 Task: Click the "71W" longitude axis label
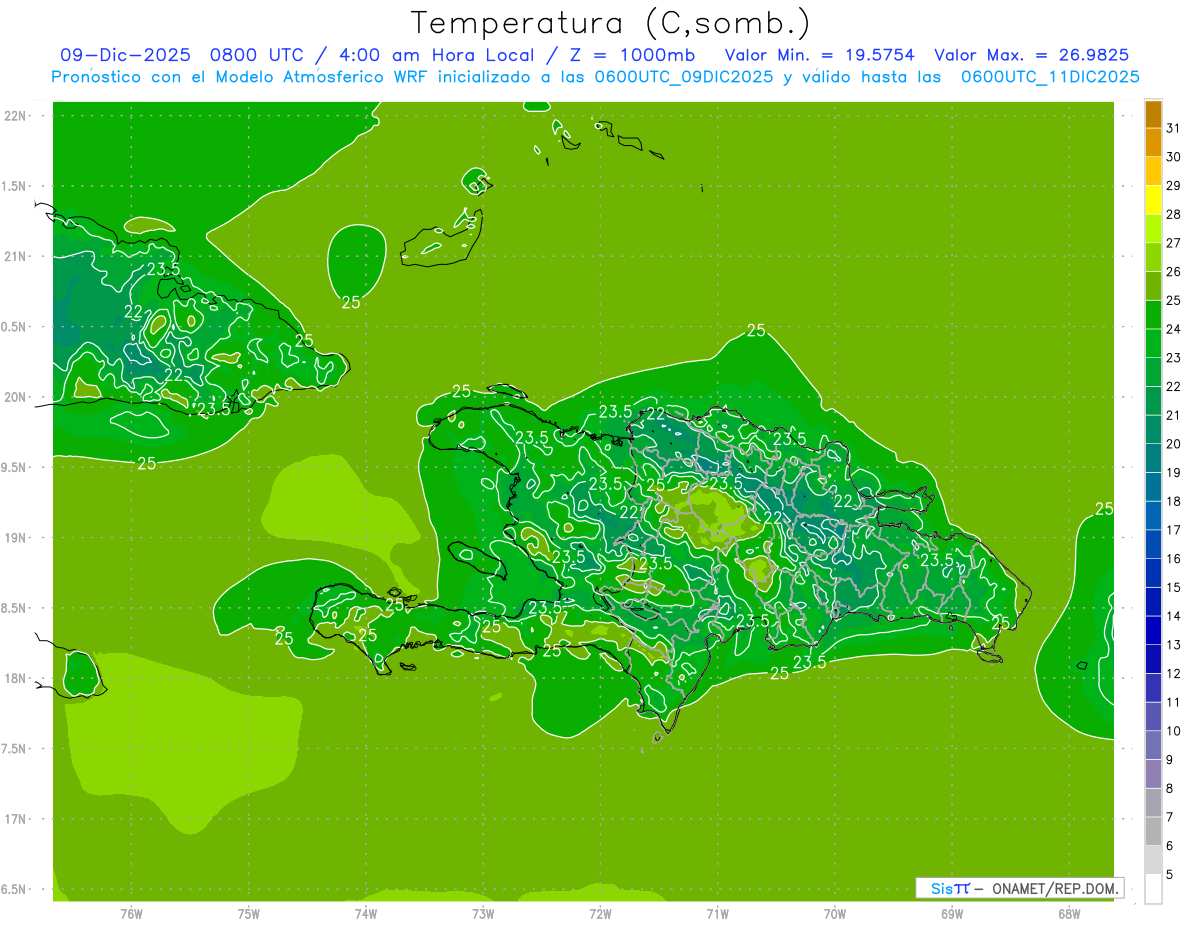tap(717, 913)
